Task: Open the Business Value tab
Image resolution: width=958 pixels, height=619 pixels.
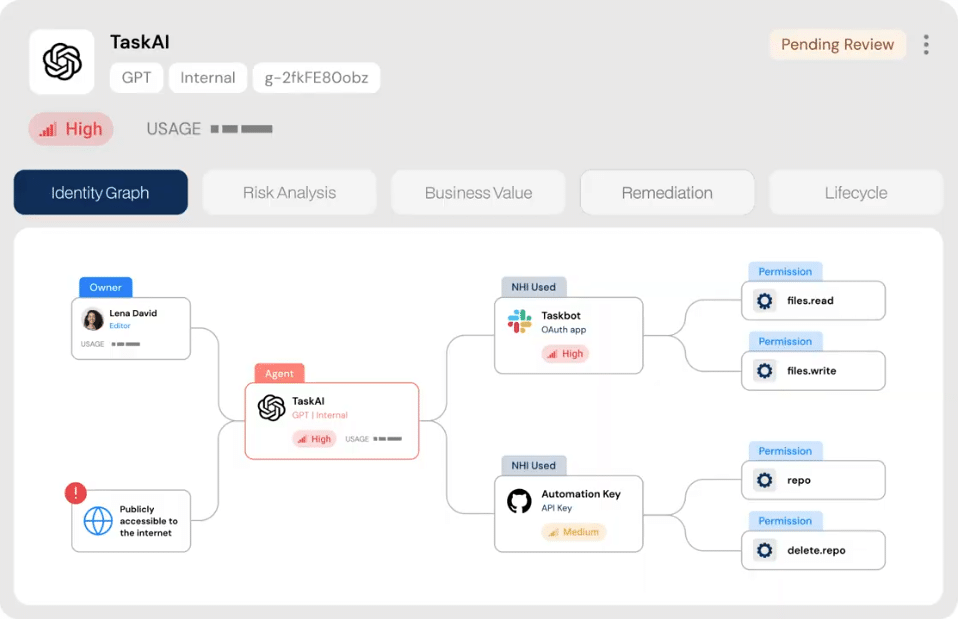Action: pos(478,193)
